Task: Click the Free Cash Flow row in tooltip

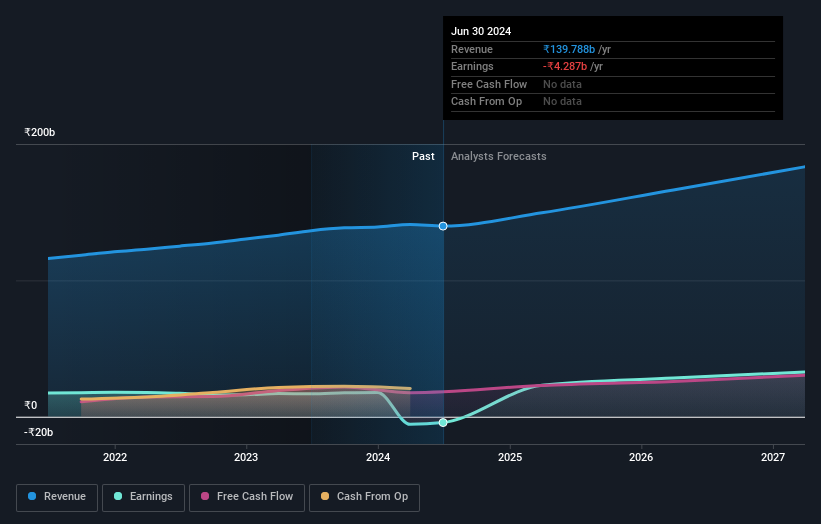Action: point(613,84)
